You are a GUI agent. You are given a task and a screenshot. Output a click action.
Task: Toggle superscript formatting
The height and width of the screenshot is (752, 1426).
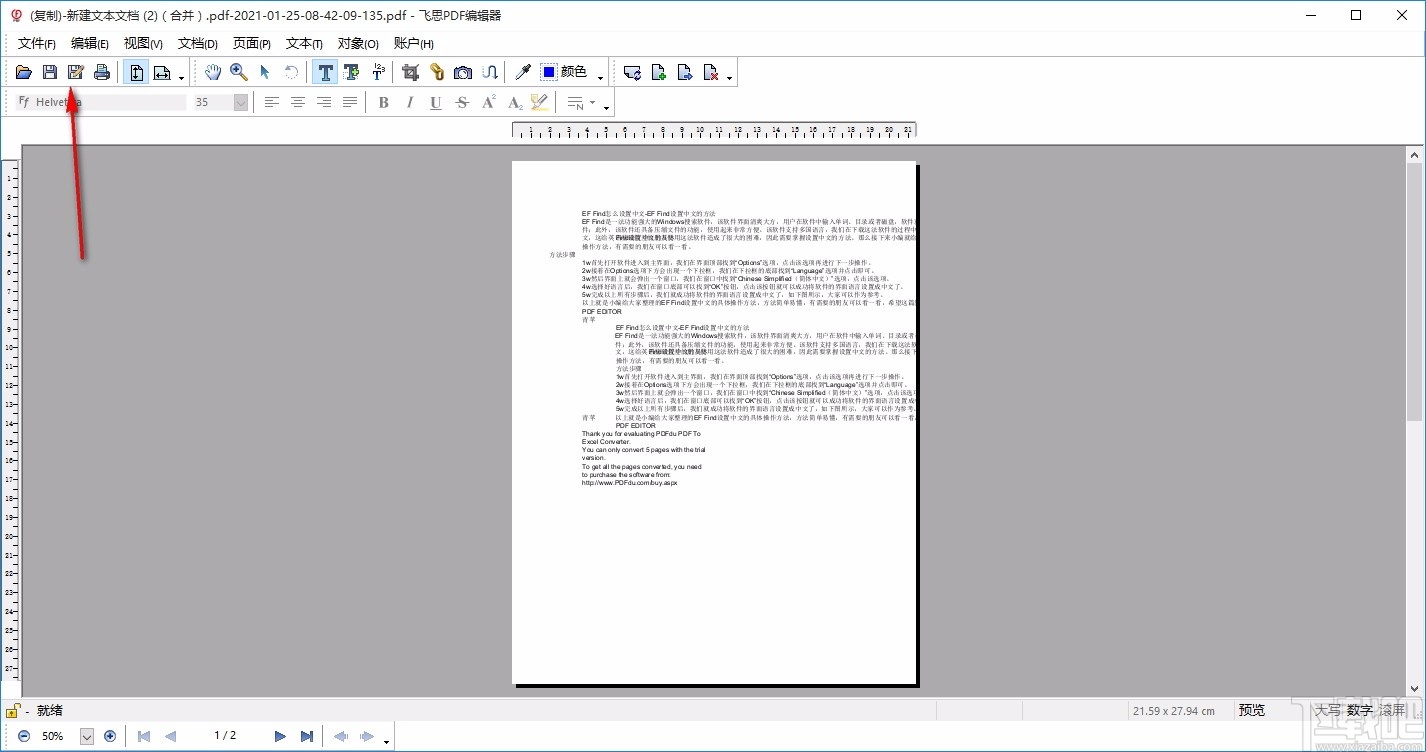[488, 102]
